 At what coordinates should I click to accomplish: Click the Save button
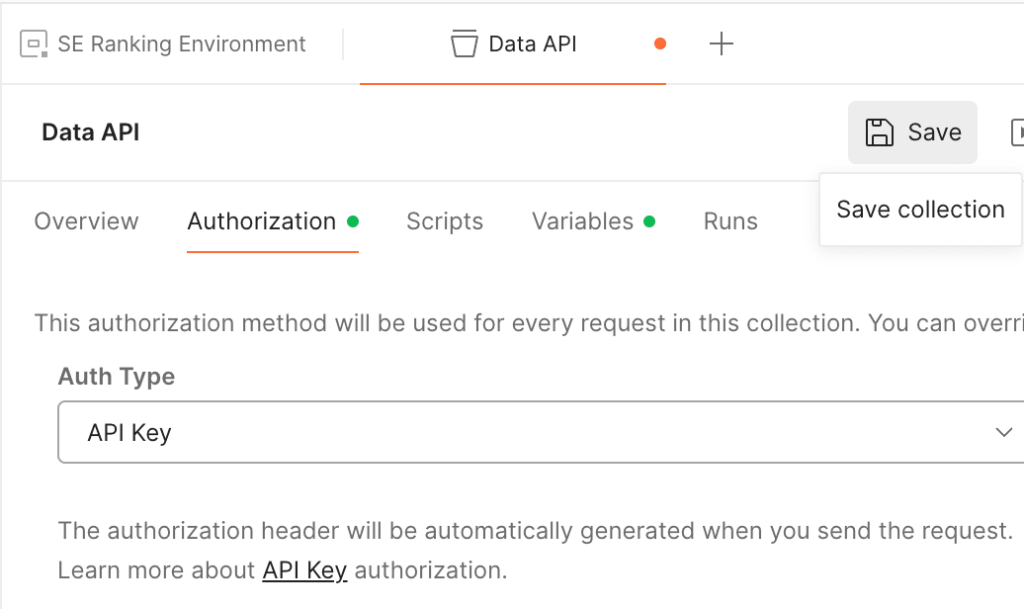pos(912,133)
